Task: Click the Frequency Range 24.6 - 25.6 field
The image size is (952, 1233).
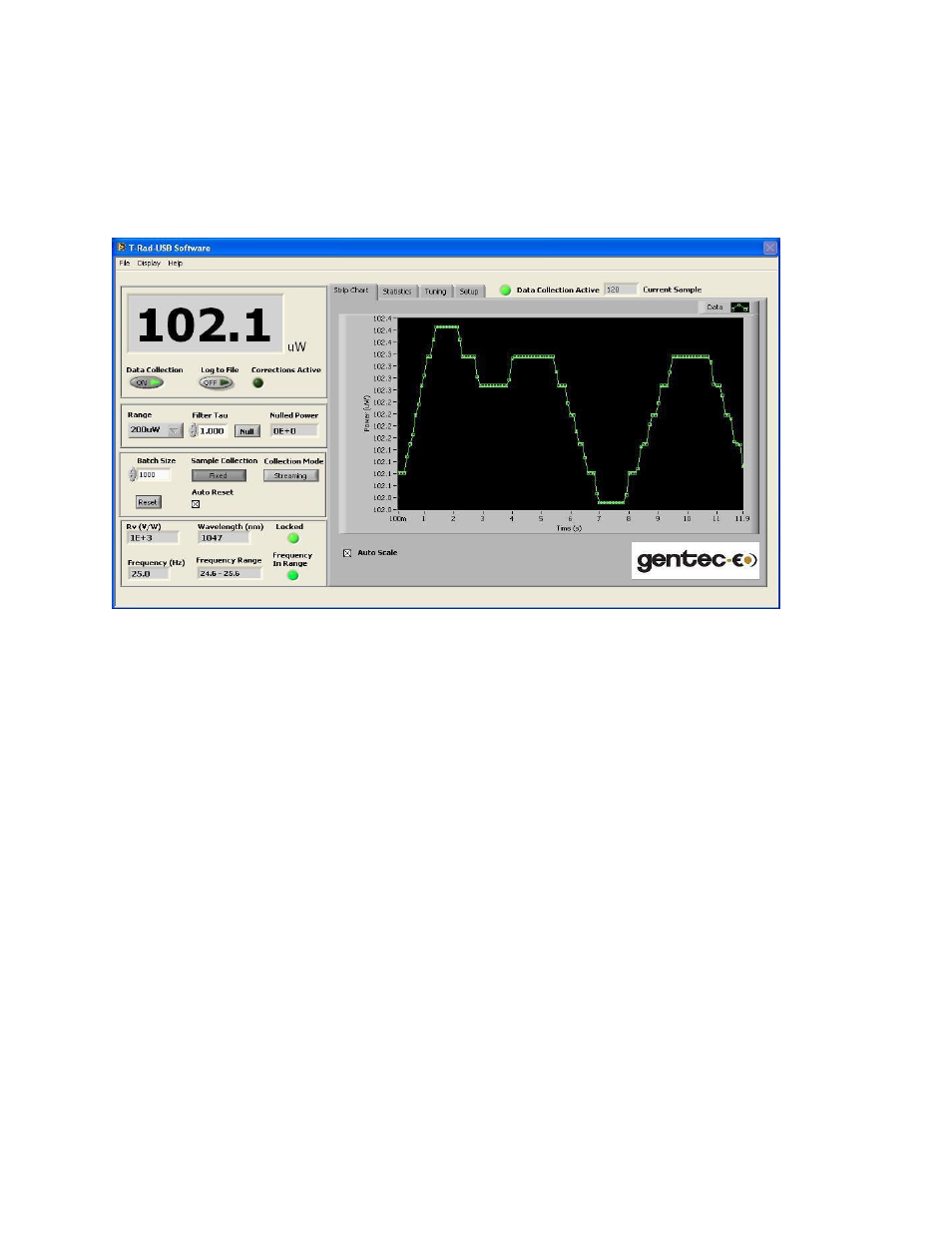Action: [230, 574]
